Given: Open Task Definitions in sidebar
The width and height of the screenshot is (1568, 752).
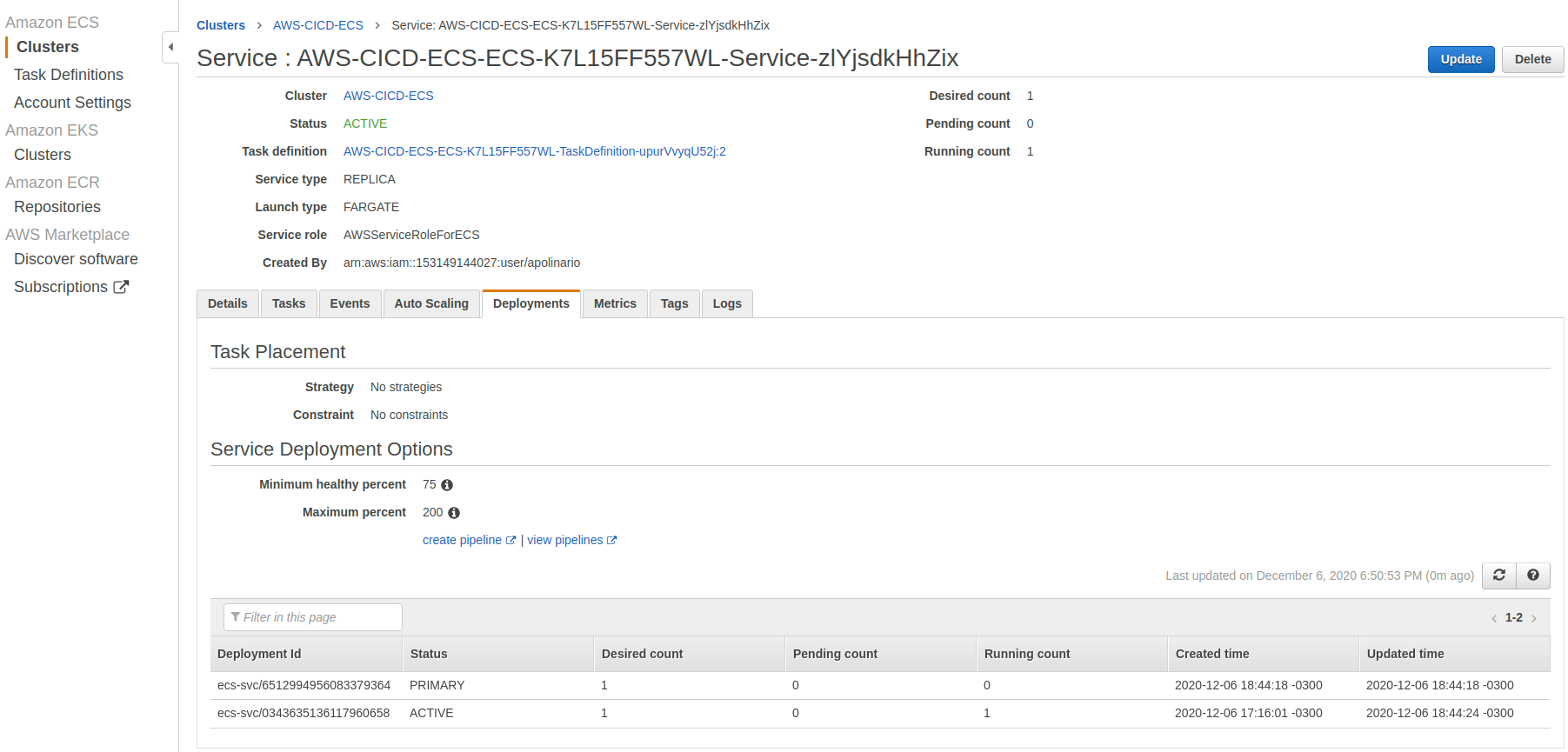Looking at the screenshot, I should point(69,75).
